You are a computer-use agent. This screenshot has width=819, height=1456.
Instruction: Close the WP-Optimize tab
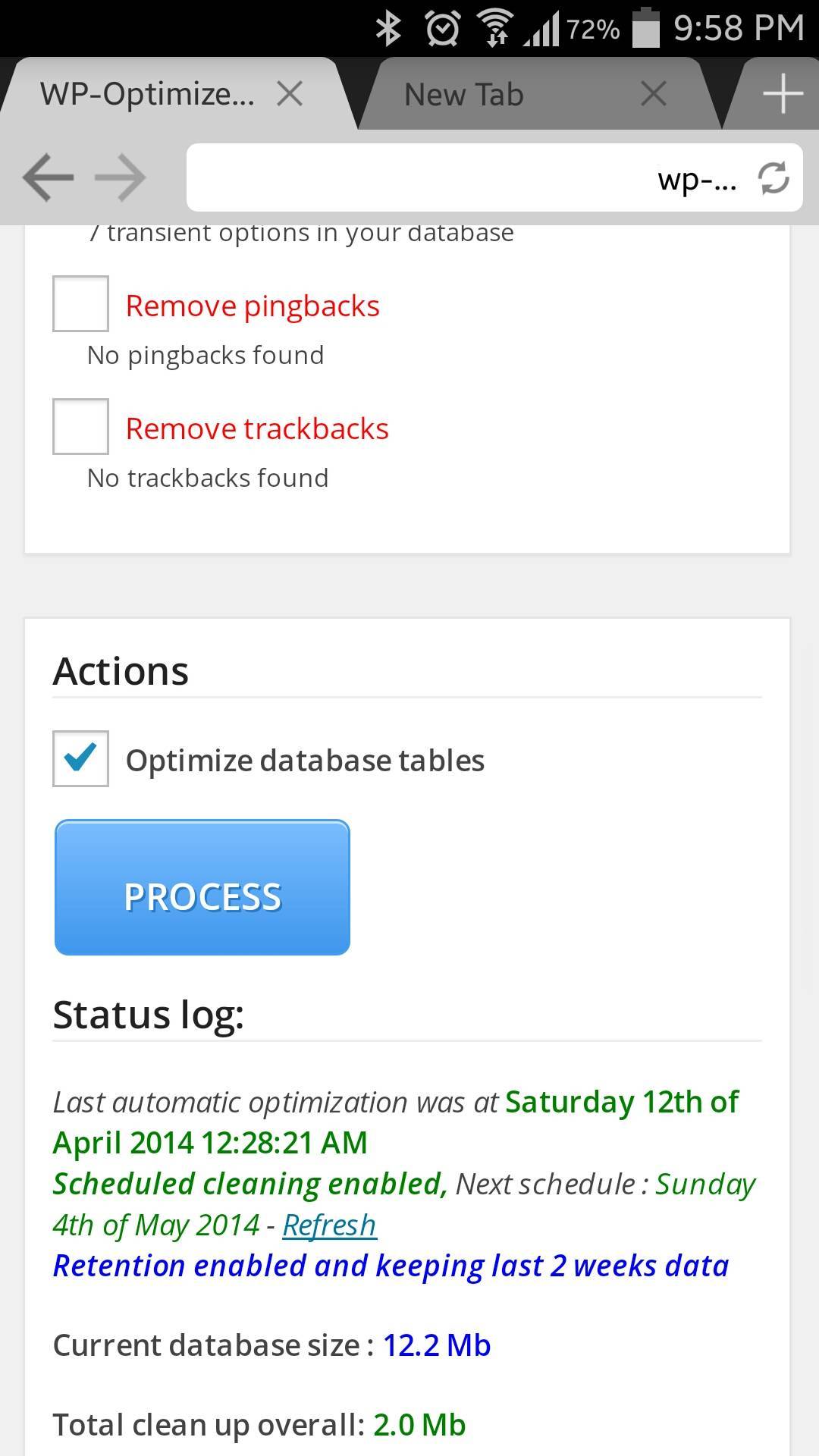click(x=290, y=94)
